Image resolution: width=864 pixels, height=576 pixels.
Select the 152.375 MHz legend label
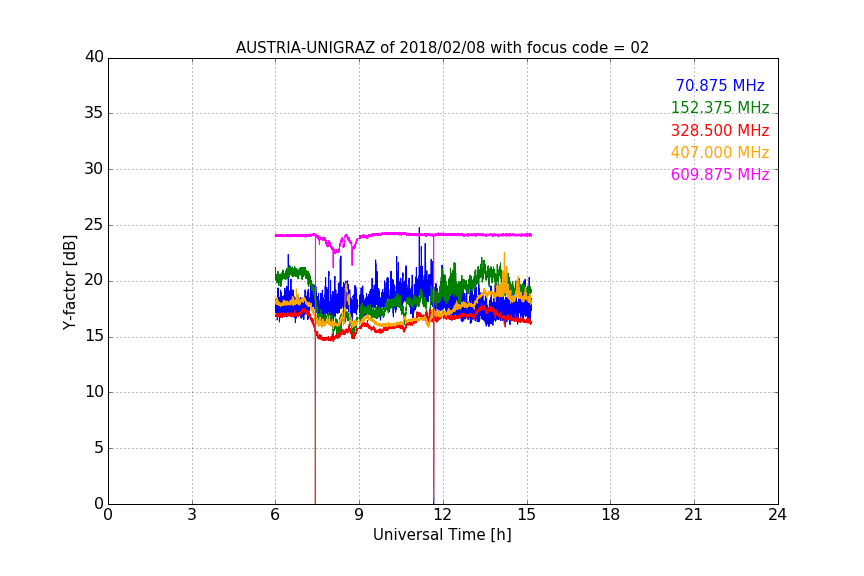point(720,107)
